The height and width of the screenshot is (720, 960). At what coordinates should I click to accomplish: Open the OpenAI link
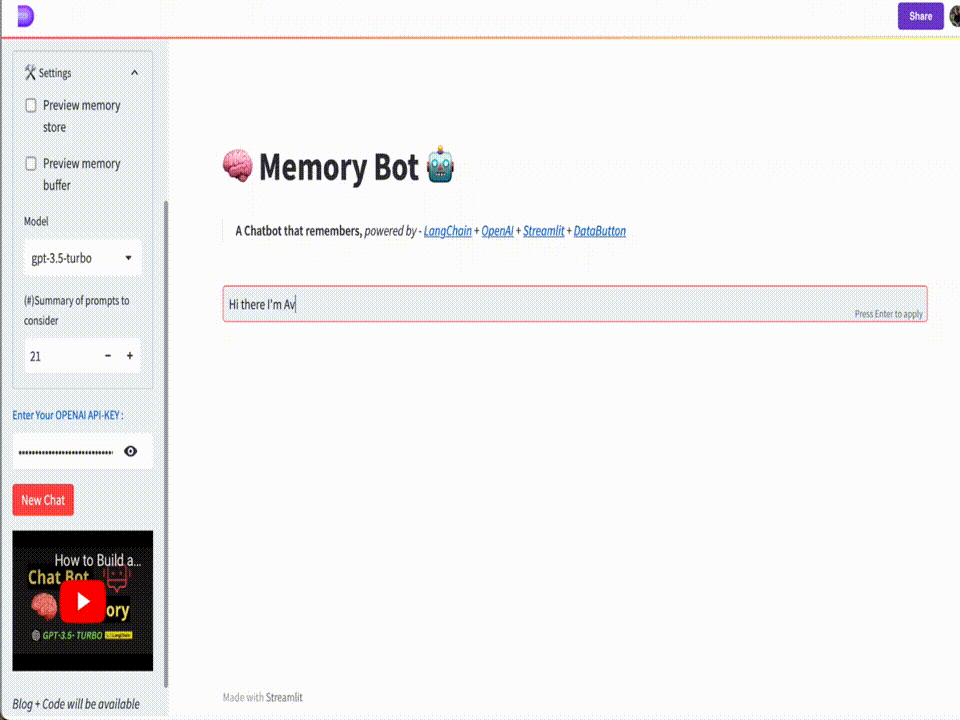tap(497, 231)
